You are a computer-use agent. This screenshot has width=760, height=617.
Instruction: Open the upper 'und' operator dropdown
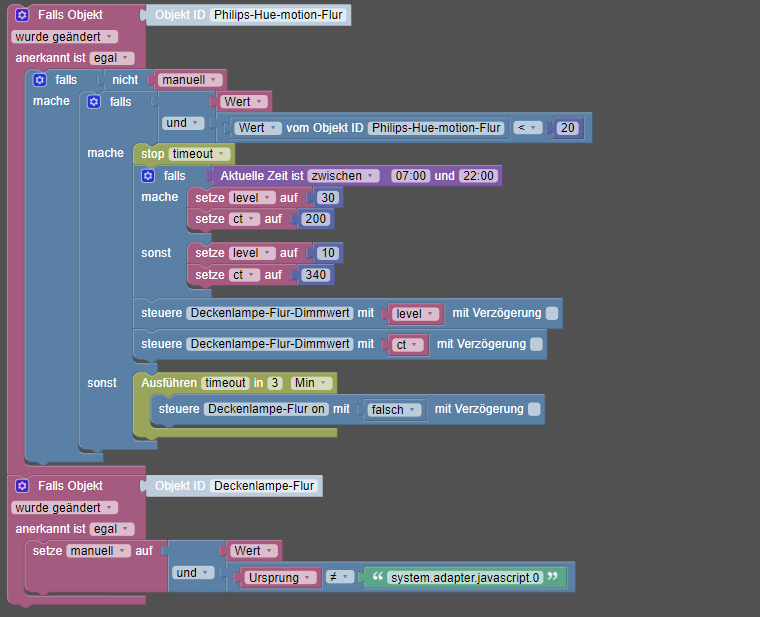pyautogui.click(x=183, y=123)
